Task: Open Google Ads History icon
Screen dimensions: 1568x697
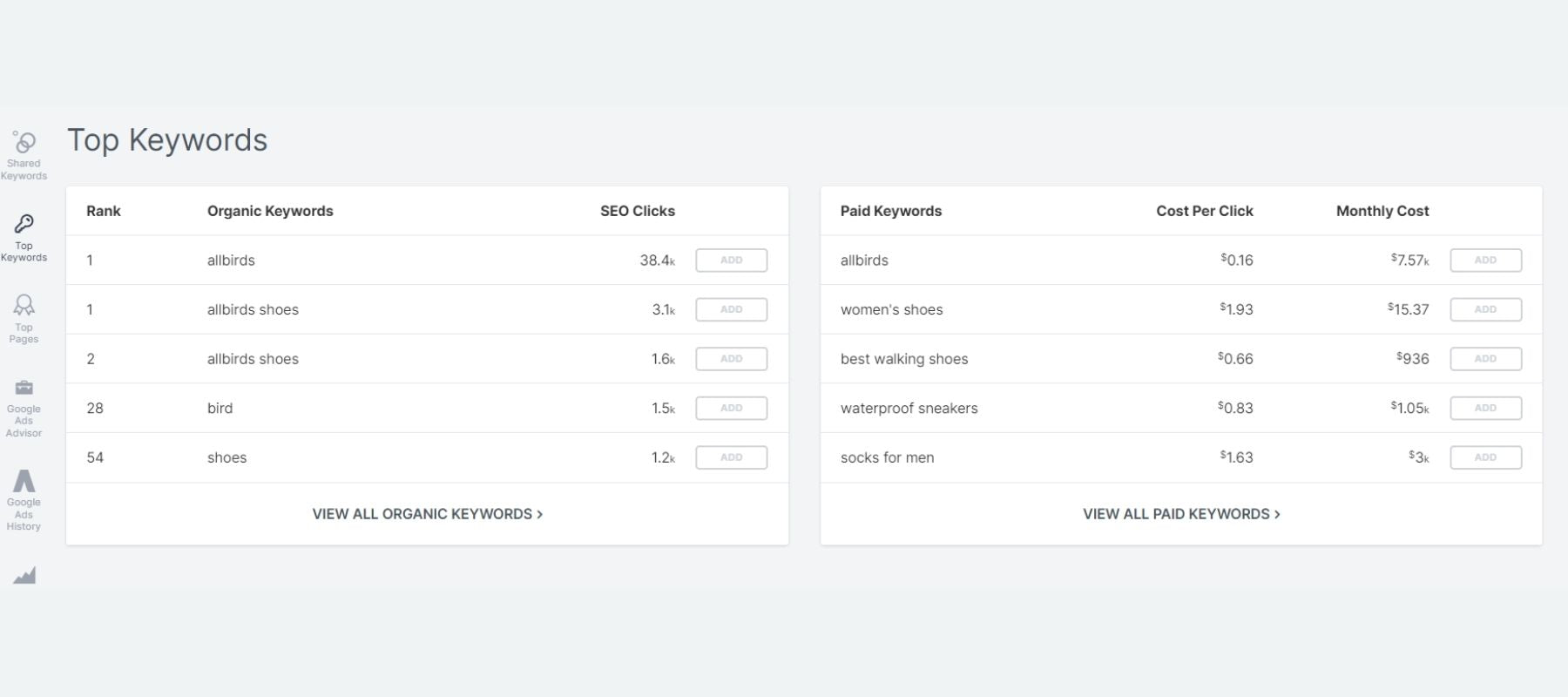Action: coord(24,480)
